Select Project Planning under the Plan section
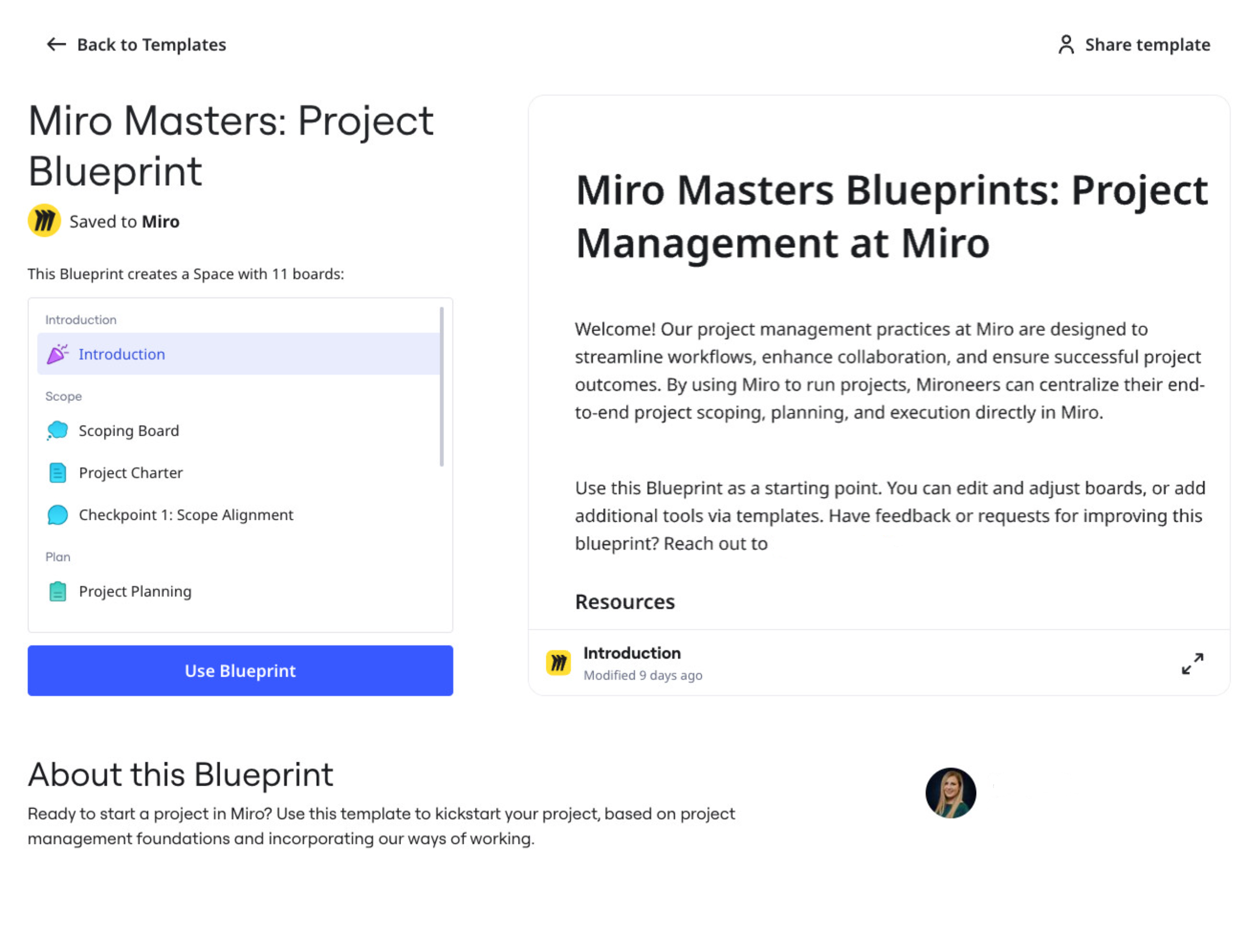This screenshot has width=1260, height=952. tap(135, 591)
